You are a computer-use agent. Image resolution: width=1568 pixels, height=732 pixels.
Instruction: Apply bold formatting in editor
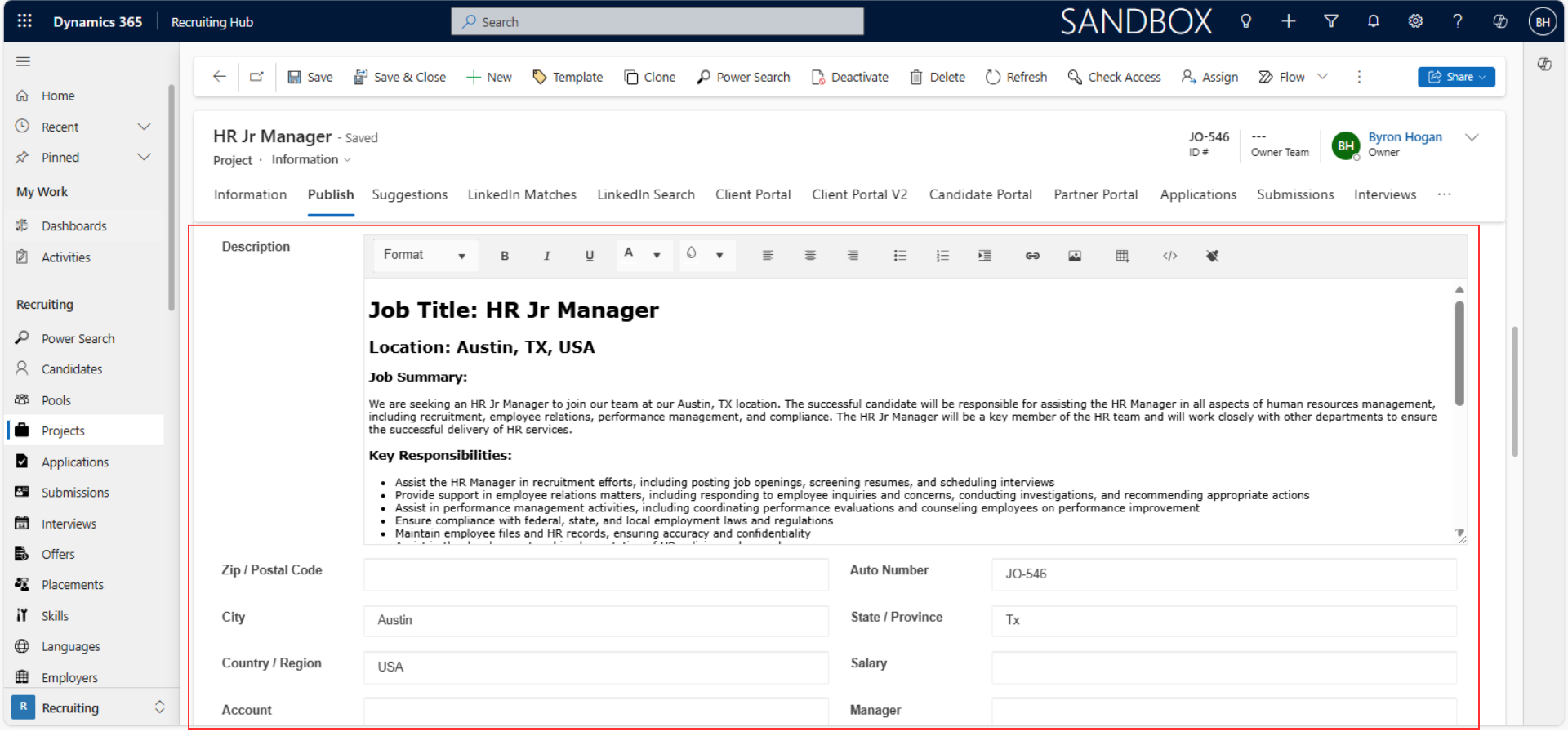(x=505, y=256)
